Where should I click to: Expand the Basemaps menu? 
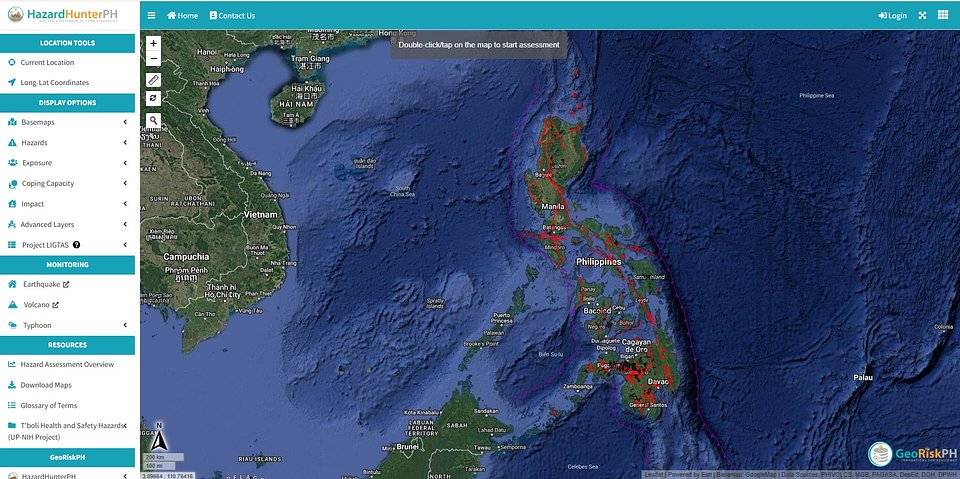tap(67, 123)
